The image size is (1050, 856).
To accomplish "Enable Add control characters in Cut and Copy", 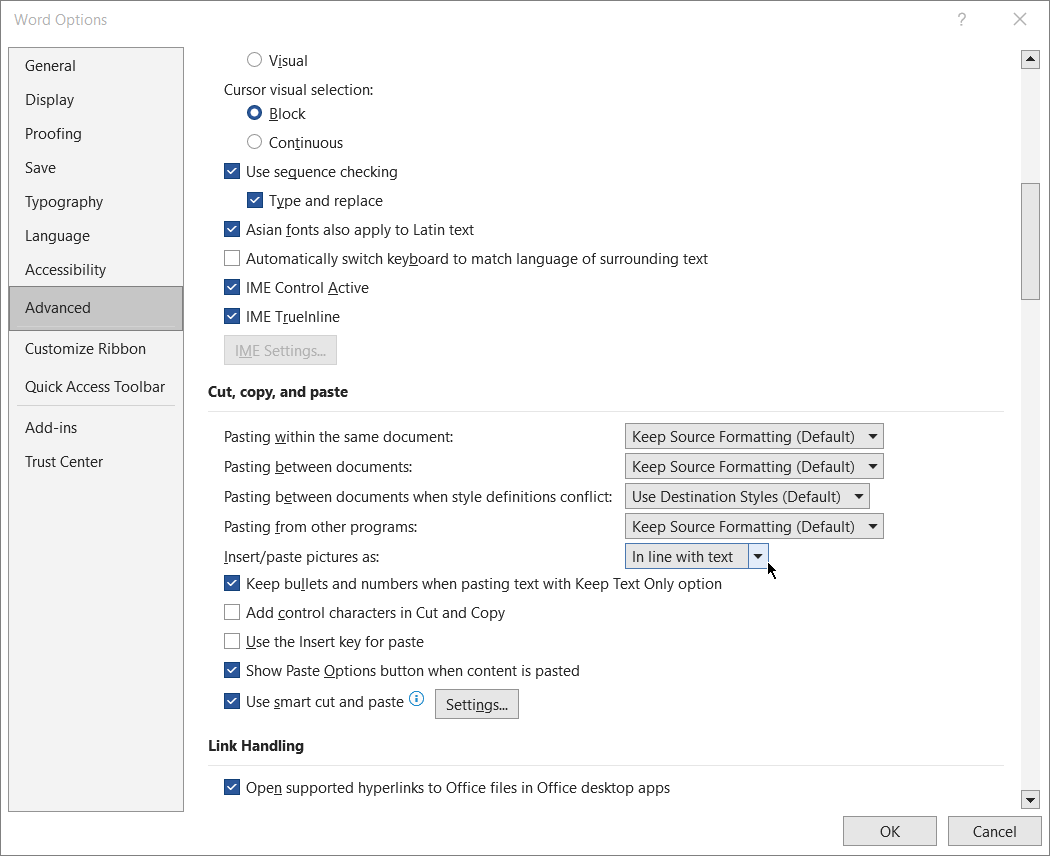I will pos(232,612).
